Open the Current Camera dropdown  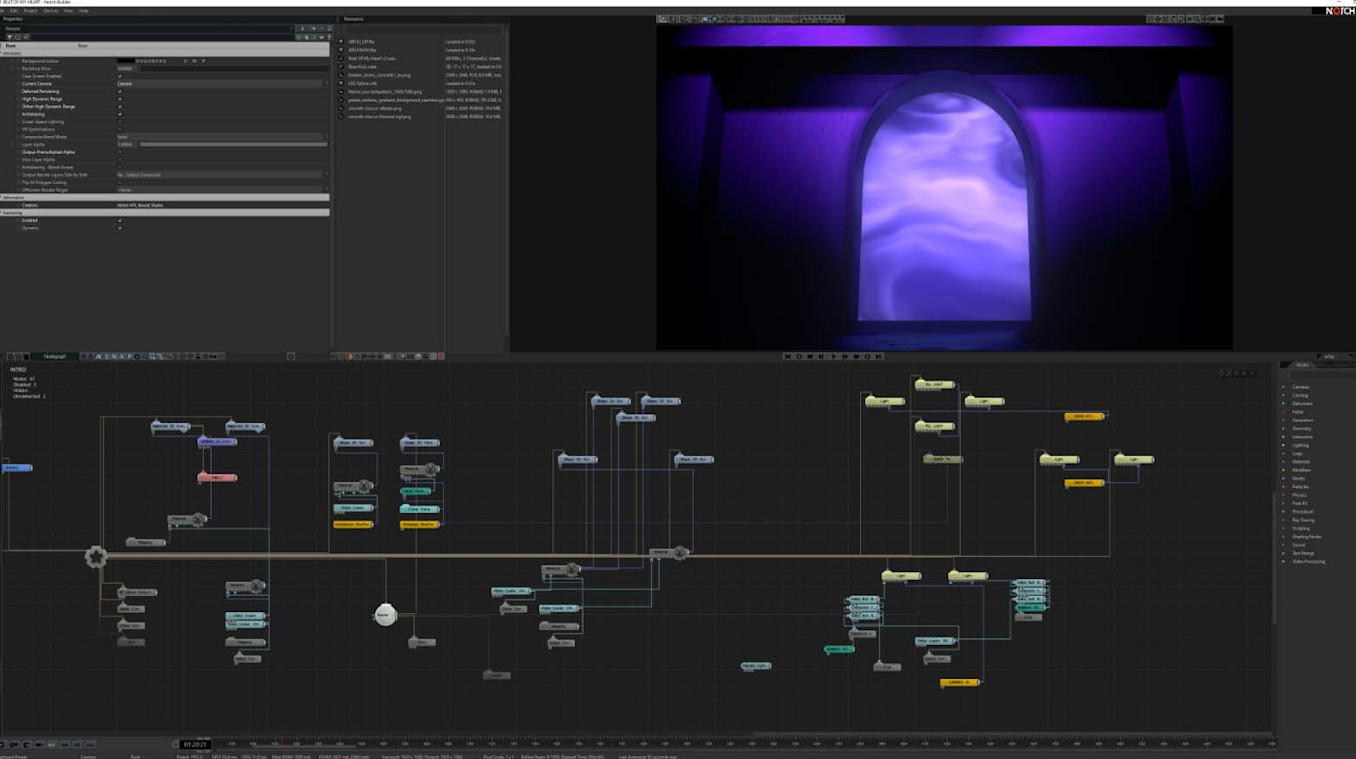[222, 84]
